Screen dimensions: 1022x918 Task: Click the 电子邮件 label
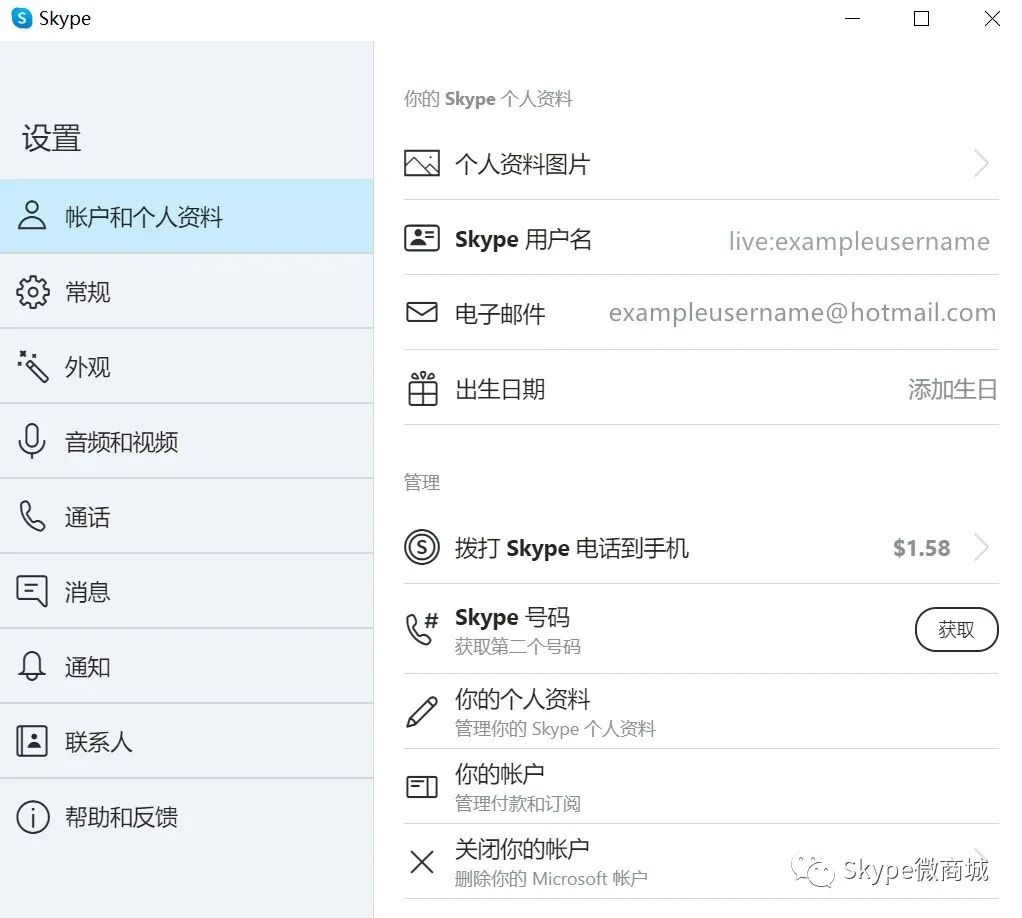click(x=500, y=314)
